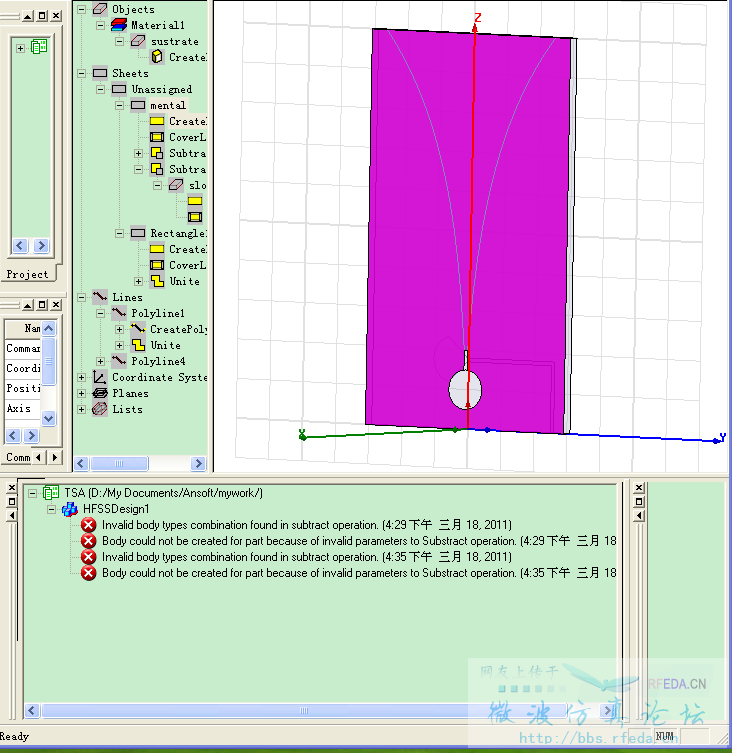Screen dimensions: 732x753
Task: Click properties panel scroll down arrow
Action: click(x=49, y=418)
